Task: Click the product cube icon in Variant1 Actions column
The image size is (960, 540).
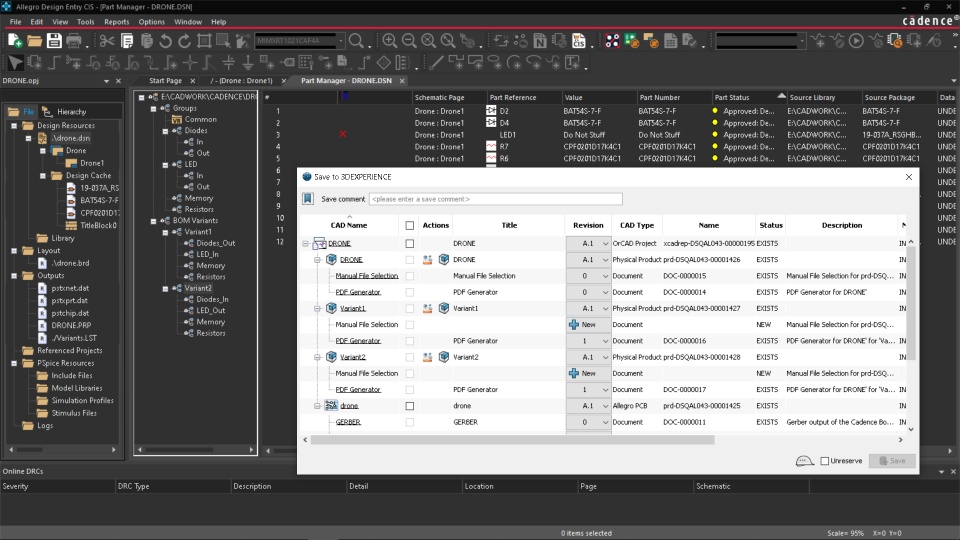Action: click(x=444, y=308)
